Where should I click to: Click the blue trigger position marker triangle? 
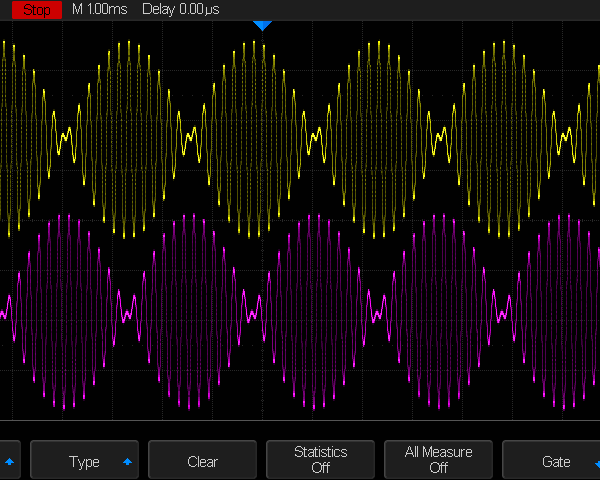pos(262,25)
